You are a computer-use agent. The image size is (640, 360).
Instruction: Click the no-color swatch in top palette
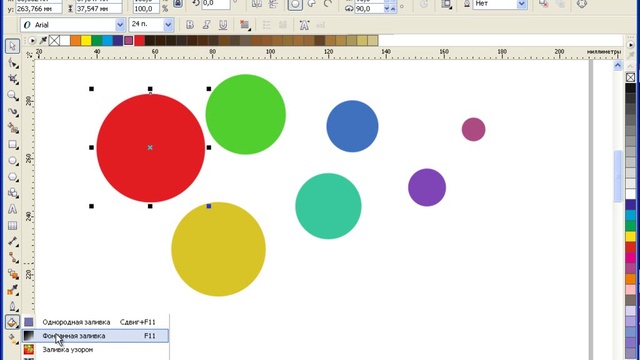[x=54, y=40]
